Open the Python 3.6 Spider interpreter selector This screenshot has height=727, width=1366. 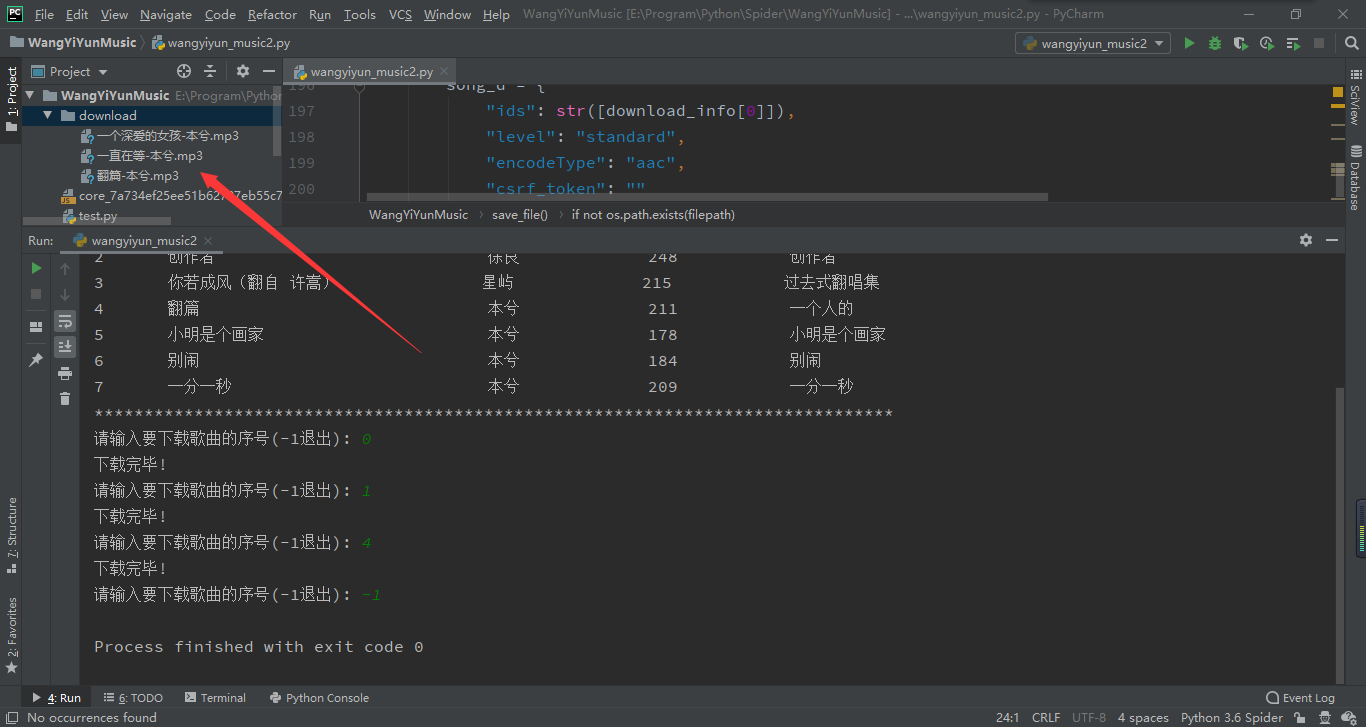point(1232,717)
